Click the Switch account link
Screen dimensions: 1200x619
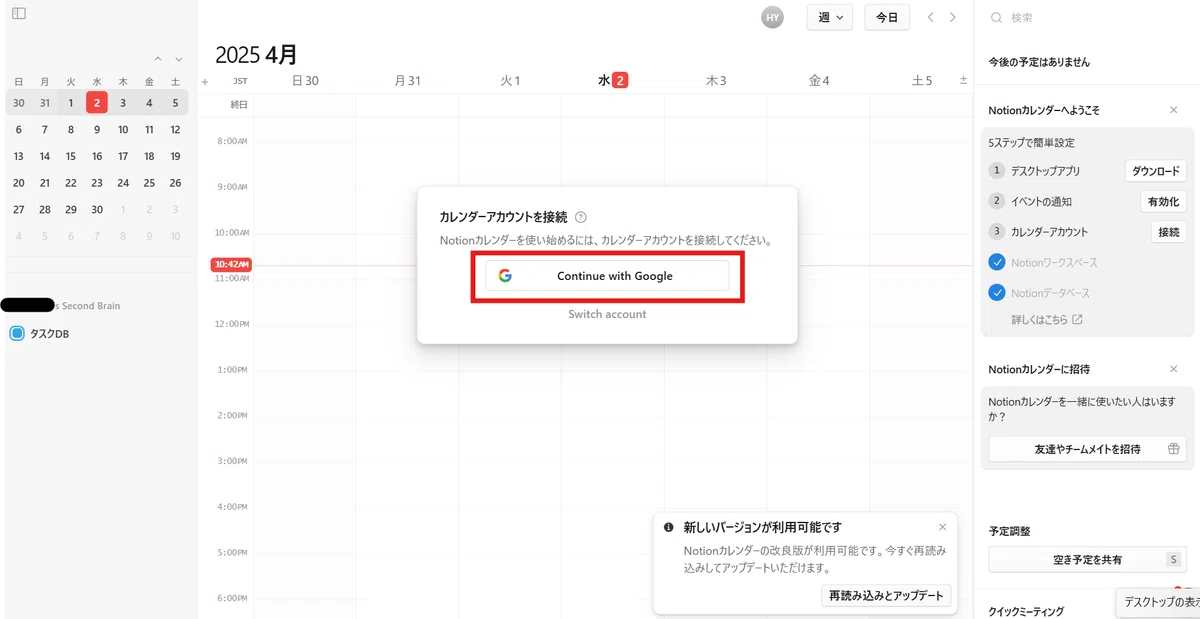coord(607,314)
